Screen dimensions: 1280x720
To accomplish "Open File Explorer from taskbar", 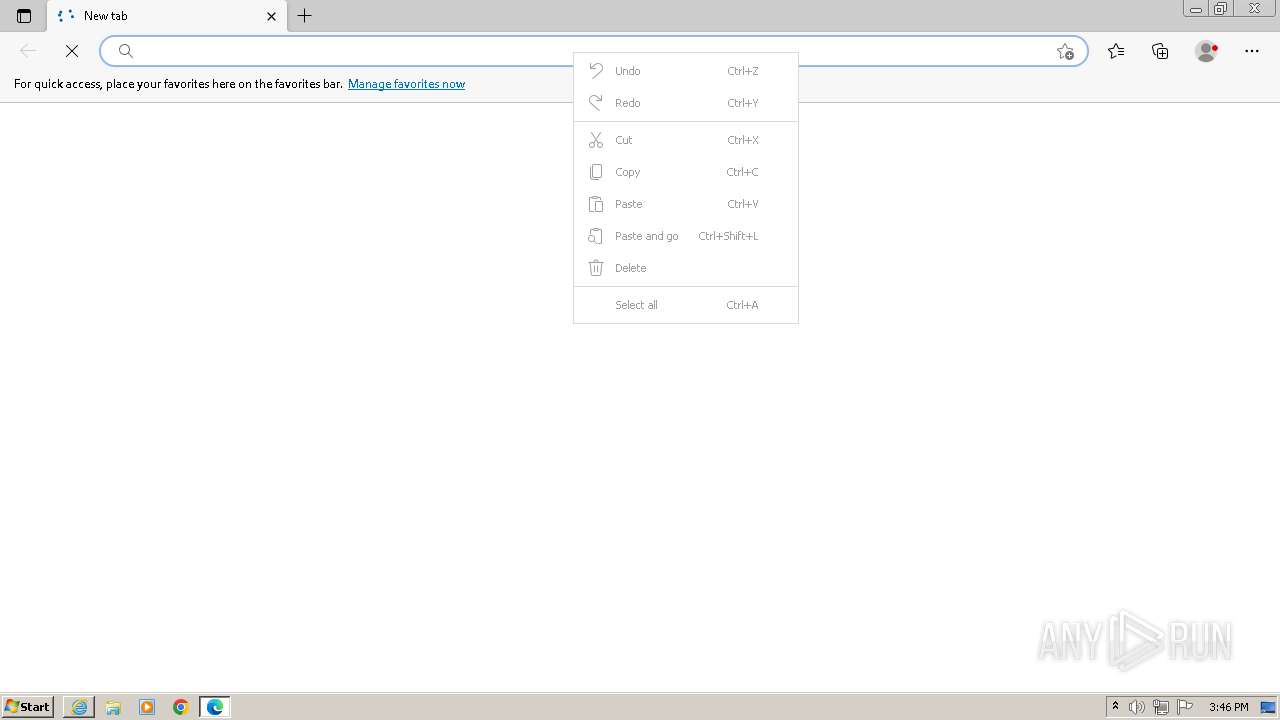I will click(x=113, y=707).
